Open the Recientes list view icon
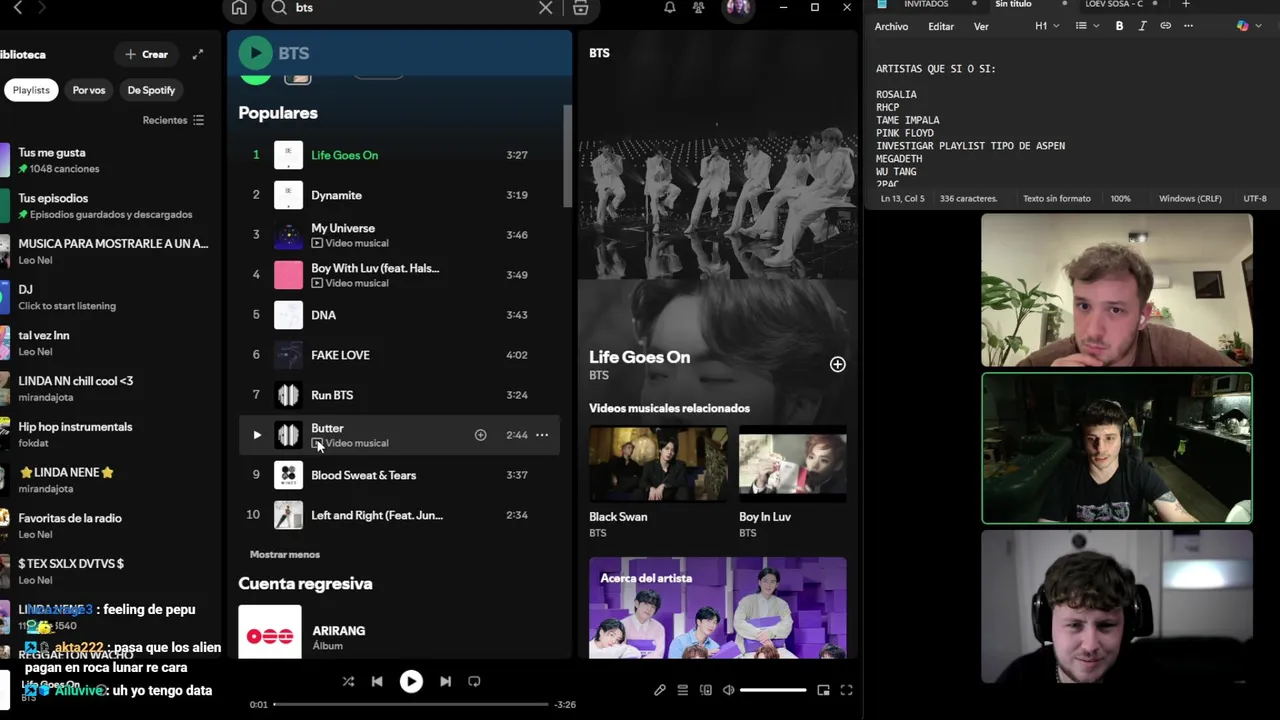The width and height of the screenshot is (1280, 720). click(198, 120)
